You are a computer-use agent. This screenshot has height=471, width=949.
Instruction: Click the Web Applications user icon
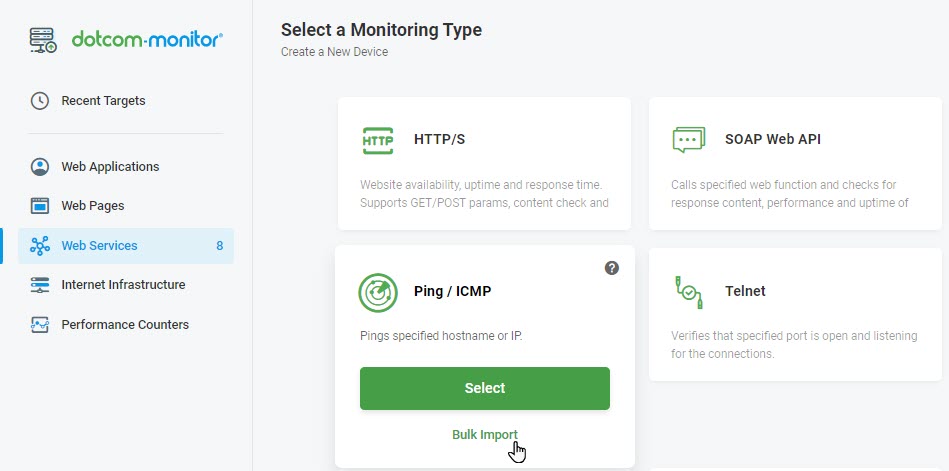tap(40, 167)
